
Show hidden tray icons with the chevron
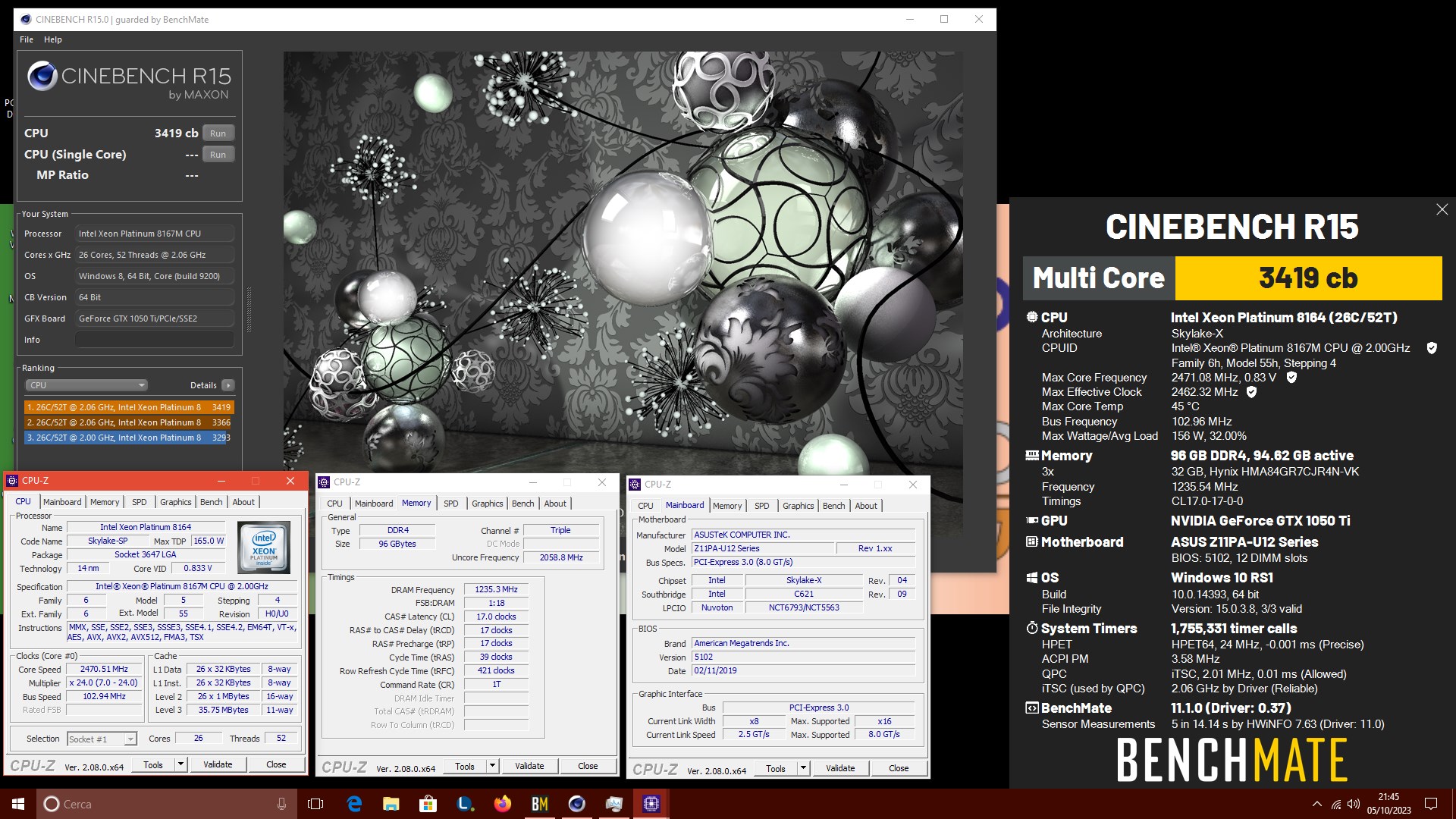click(x=1317, y=804)
